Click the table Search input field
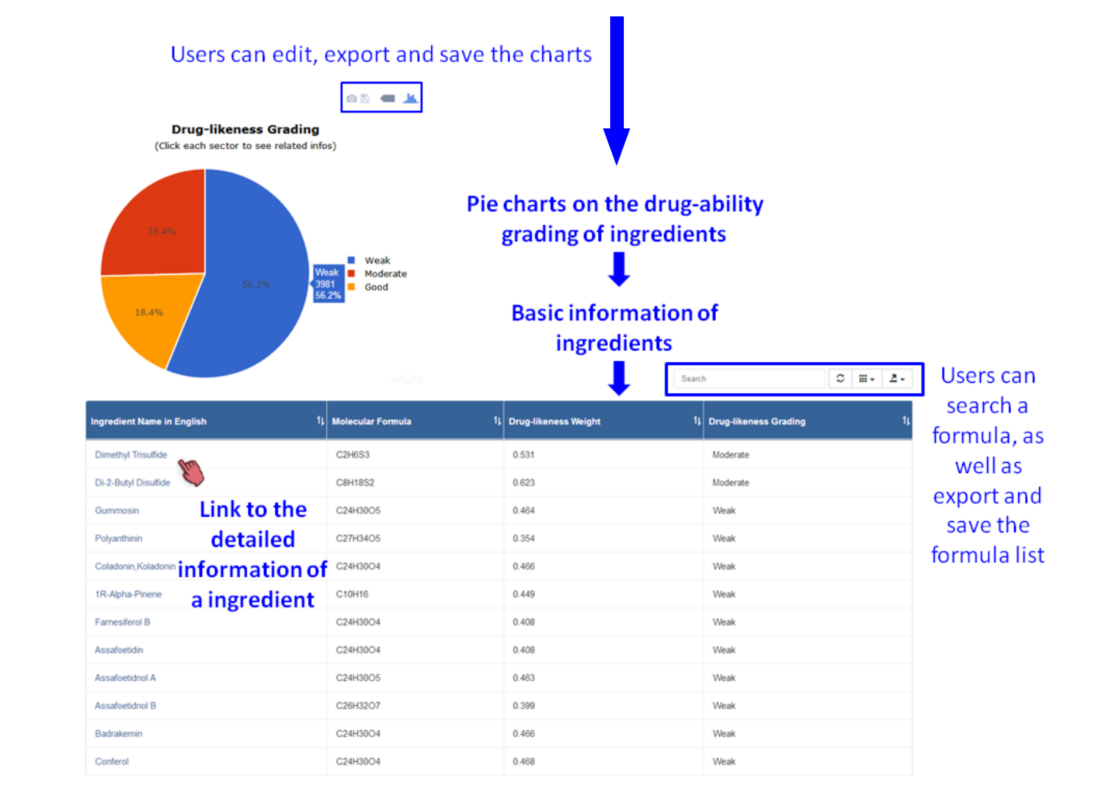This screenshot has height=796, width=1111. 750,379
